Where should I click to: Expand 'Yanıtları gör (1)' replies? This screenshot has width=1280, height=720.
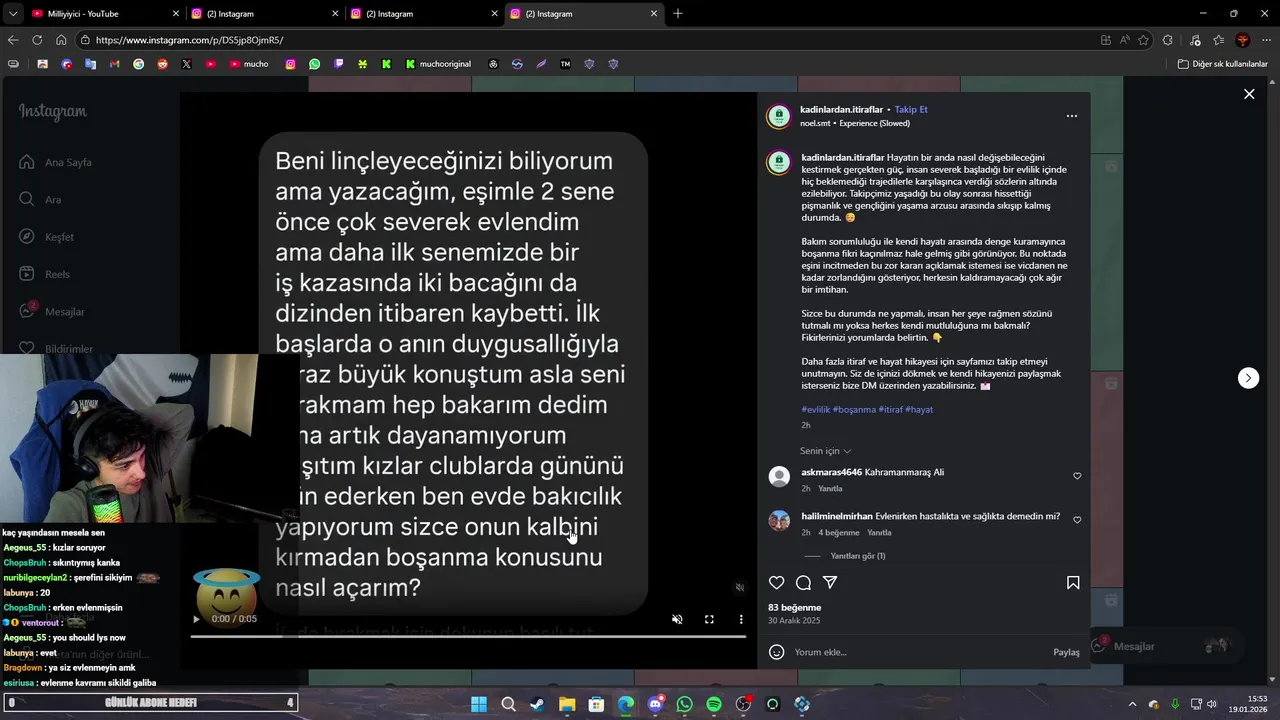click(858, 556)
